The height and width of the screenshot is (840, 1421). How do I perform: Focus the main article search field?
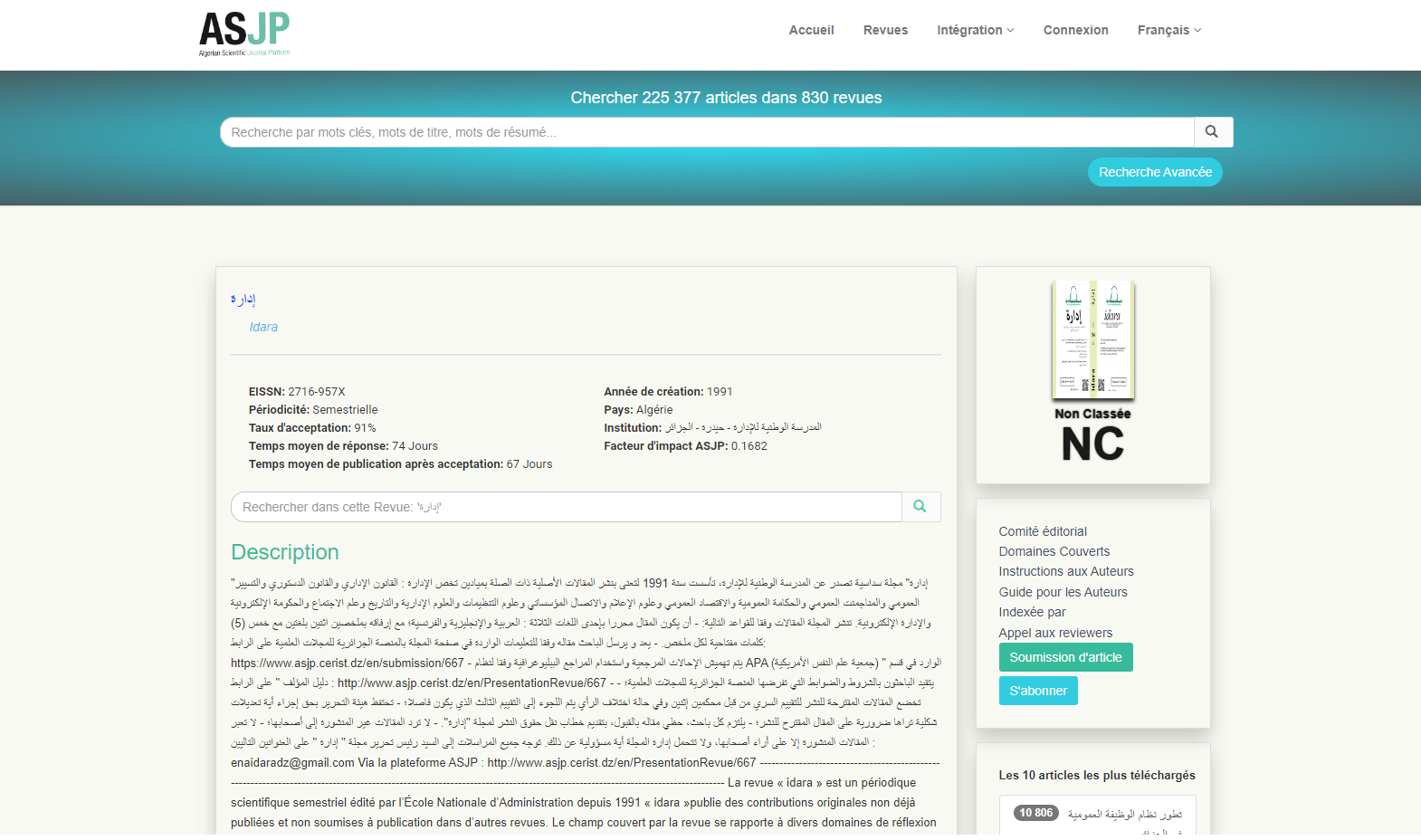(x=706, y=132)
